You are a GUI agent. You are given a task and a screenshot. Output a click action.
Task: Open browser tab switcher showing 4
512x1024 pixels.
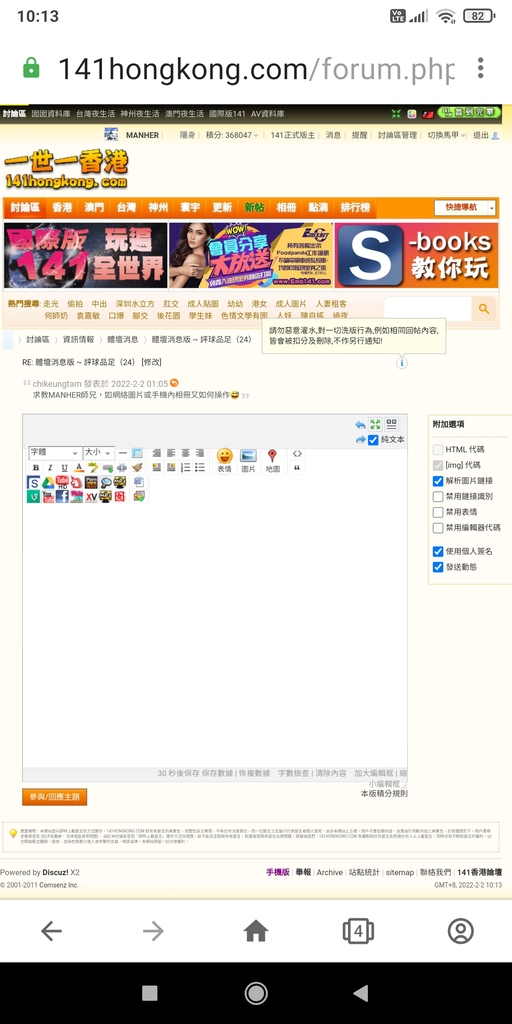tap(358, 931)
